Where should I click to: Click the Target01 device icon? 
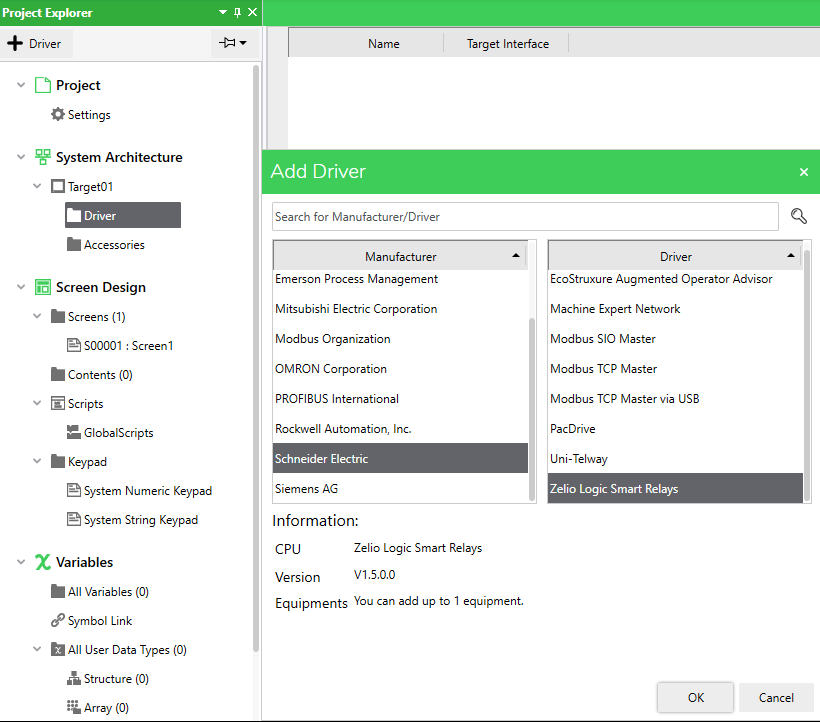pos(58,186)
